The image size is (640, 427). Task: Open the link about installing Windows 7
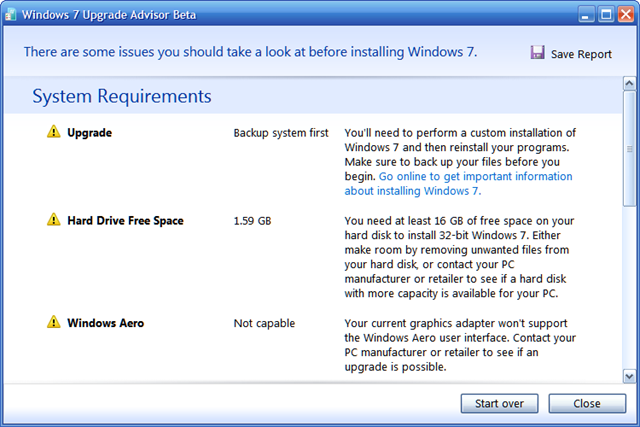[458, 183]
